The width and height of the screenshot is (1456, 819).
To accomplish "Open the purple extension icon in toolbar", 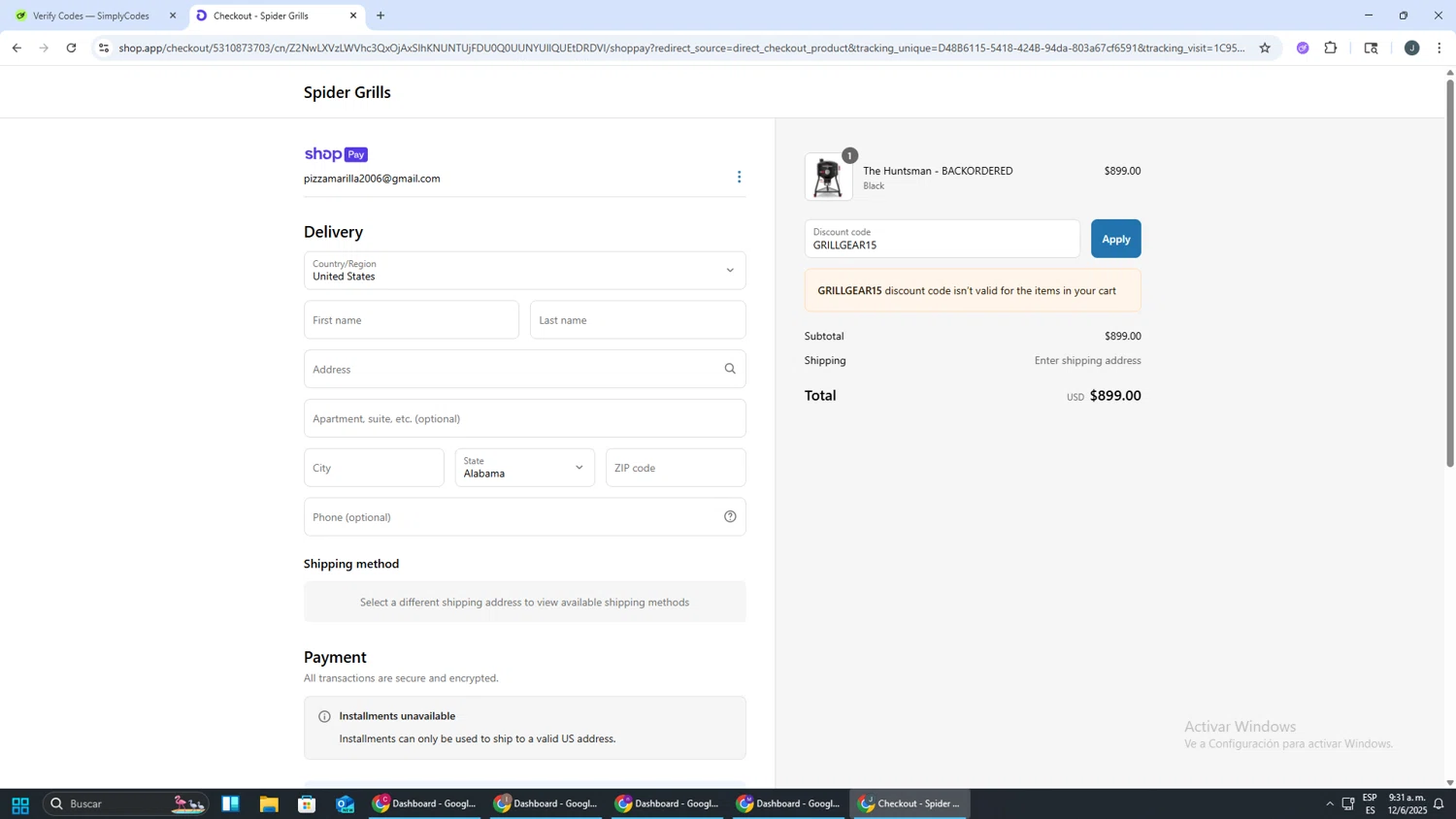I will pos(1303,48).
